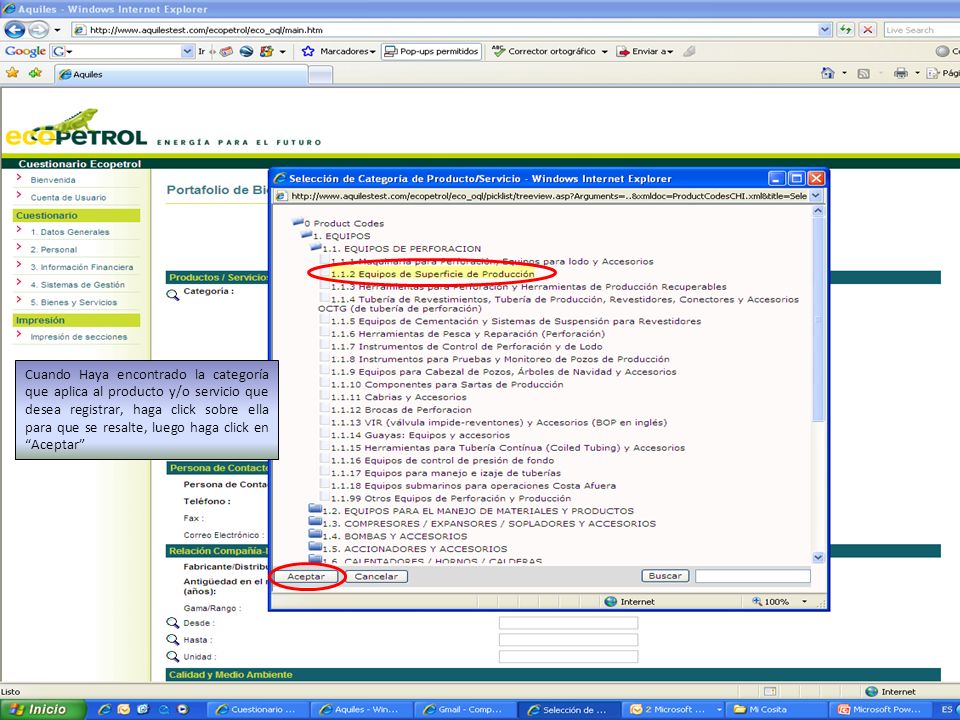Click the browser Forward arrow button

[39, 29]
